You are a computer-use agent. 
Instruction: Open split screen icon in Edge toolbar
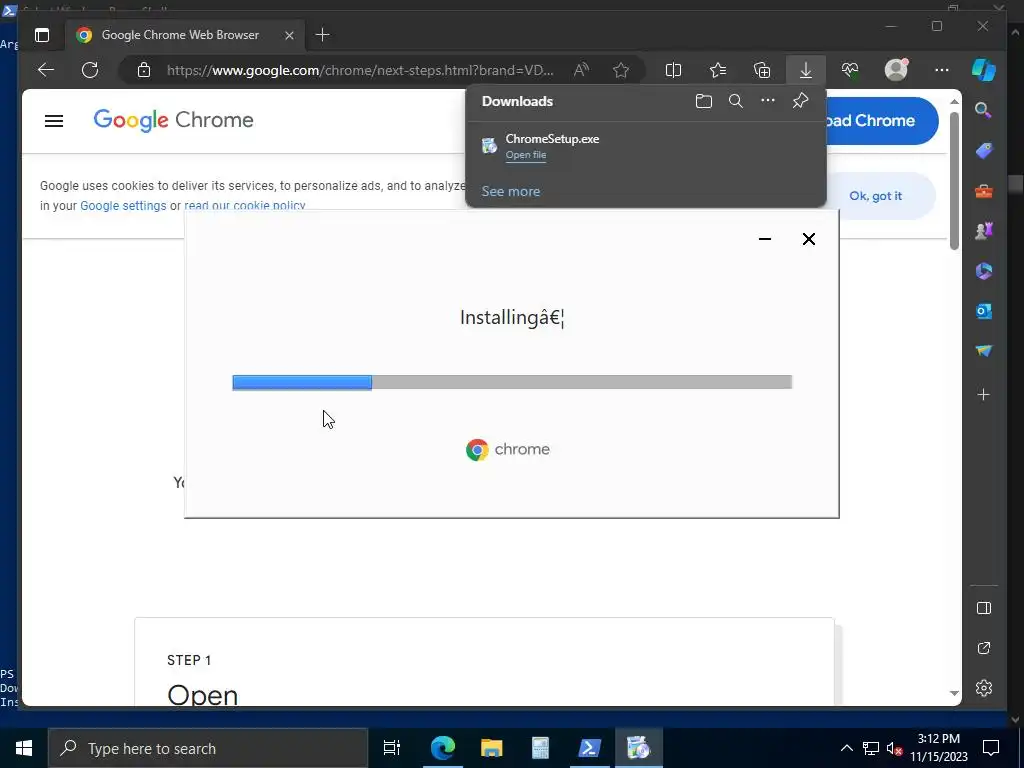[x=673, y=70]
